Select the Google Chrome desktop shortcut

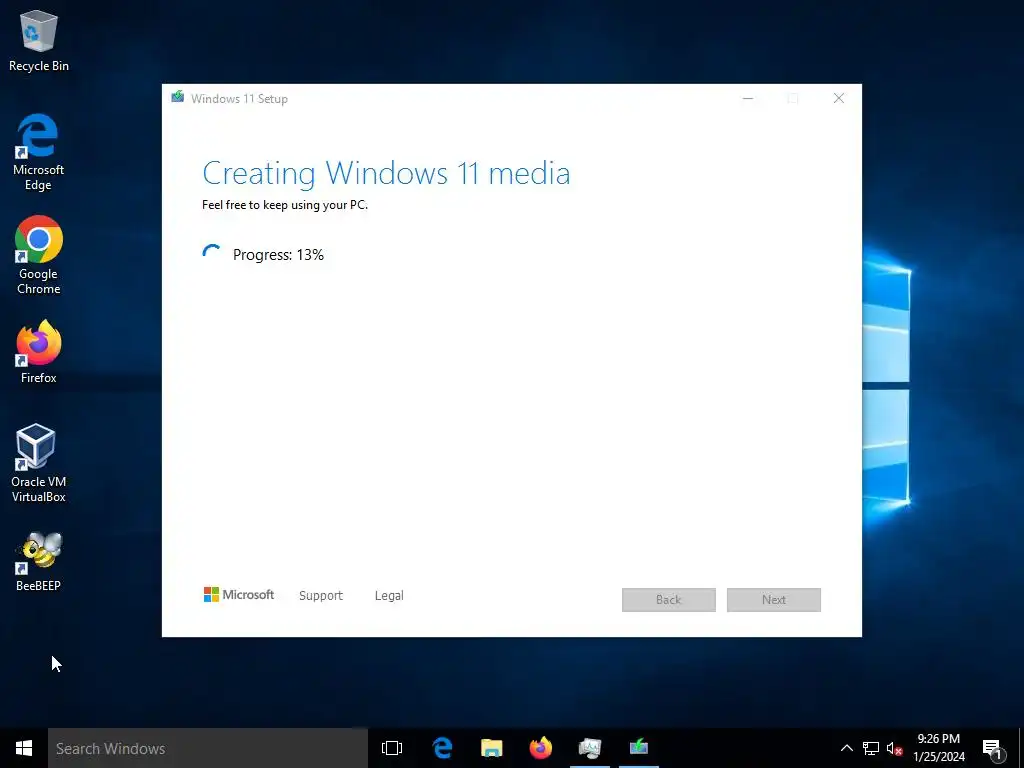click(39, 255)
